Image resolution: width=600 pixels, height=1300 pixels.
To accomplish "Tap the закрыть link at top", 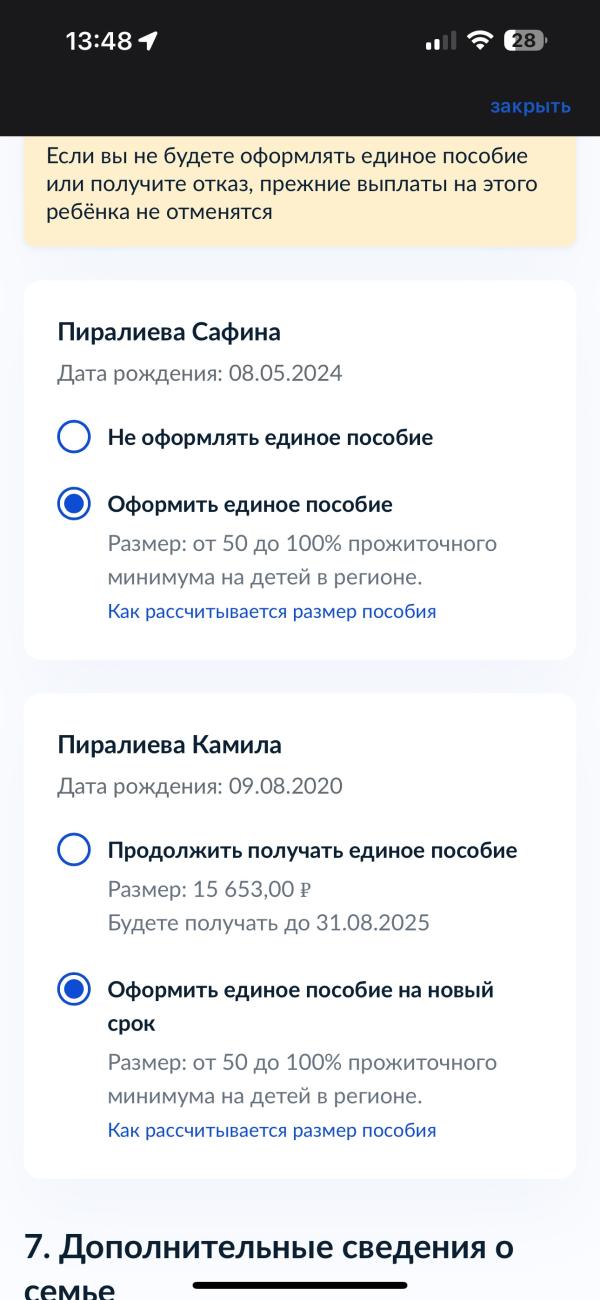I will 530,106.
